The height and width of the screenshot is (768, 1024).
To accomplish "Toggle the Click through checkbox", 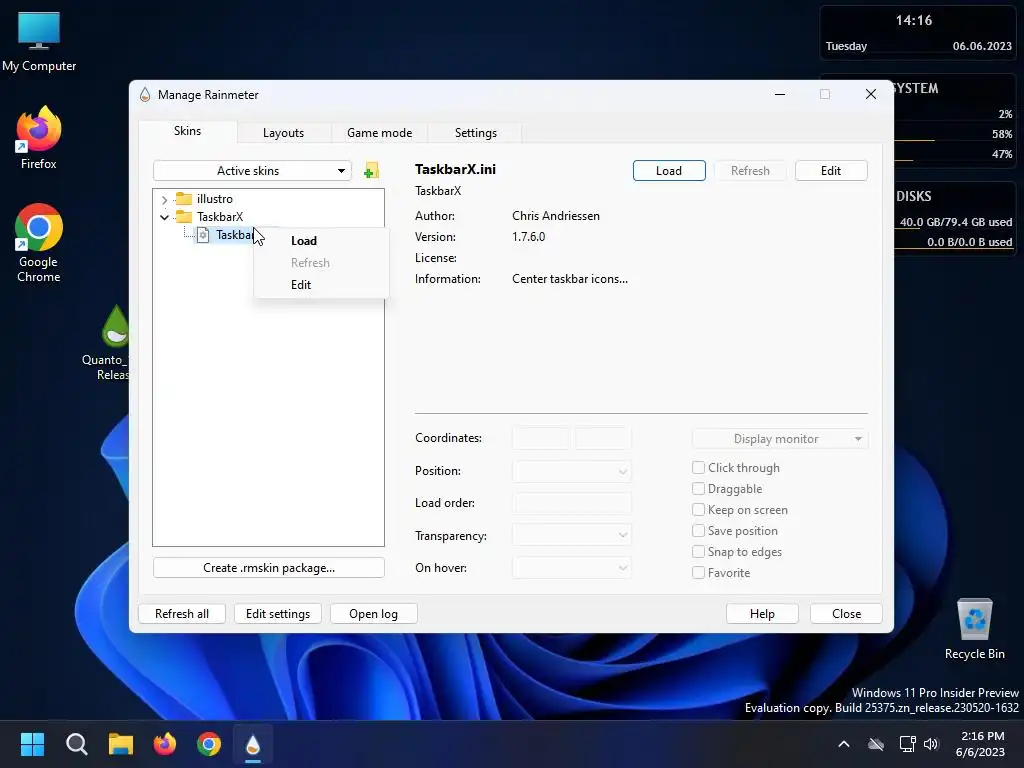I will click(698, 468).
